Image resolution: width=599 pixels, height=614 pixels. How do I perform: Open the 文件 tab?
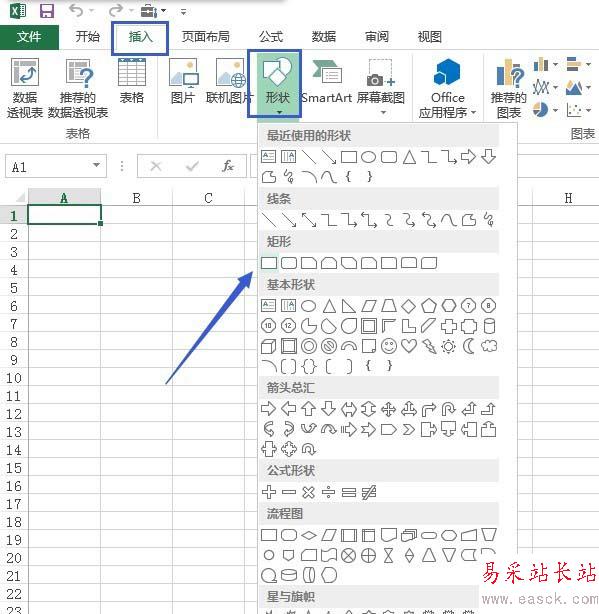point(29,37)
